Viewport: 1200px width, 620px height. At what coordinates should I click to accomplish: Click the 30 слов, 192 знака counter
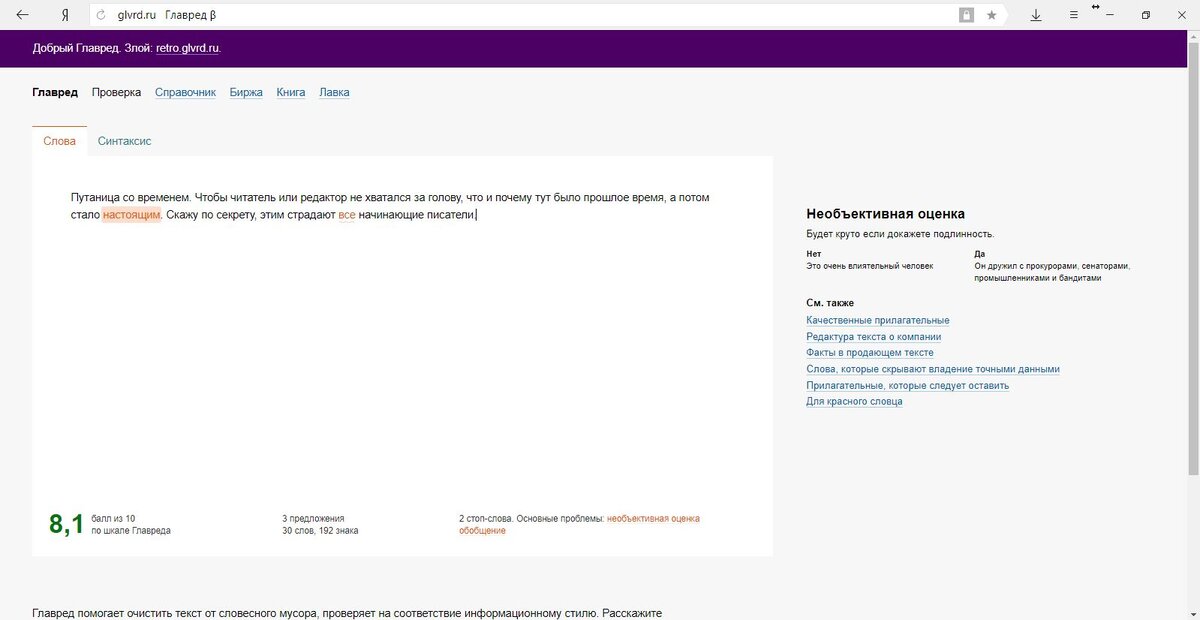320,530
